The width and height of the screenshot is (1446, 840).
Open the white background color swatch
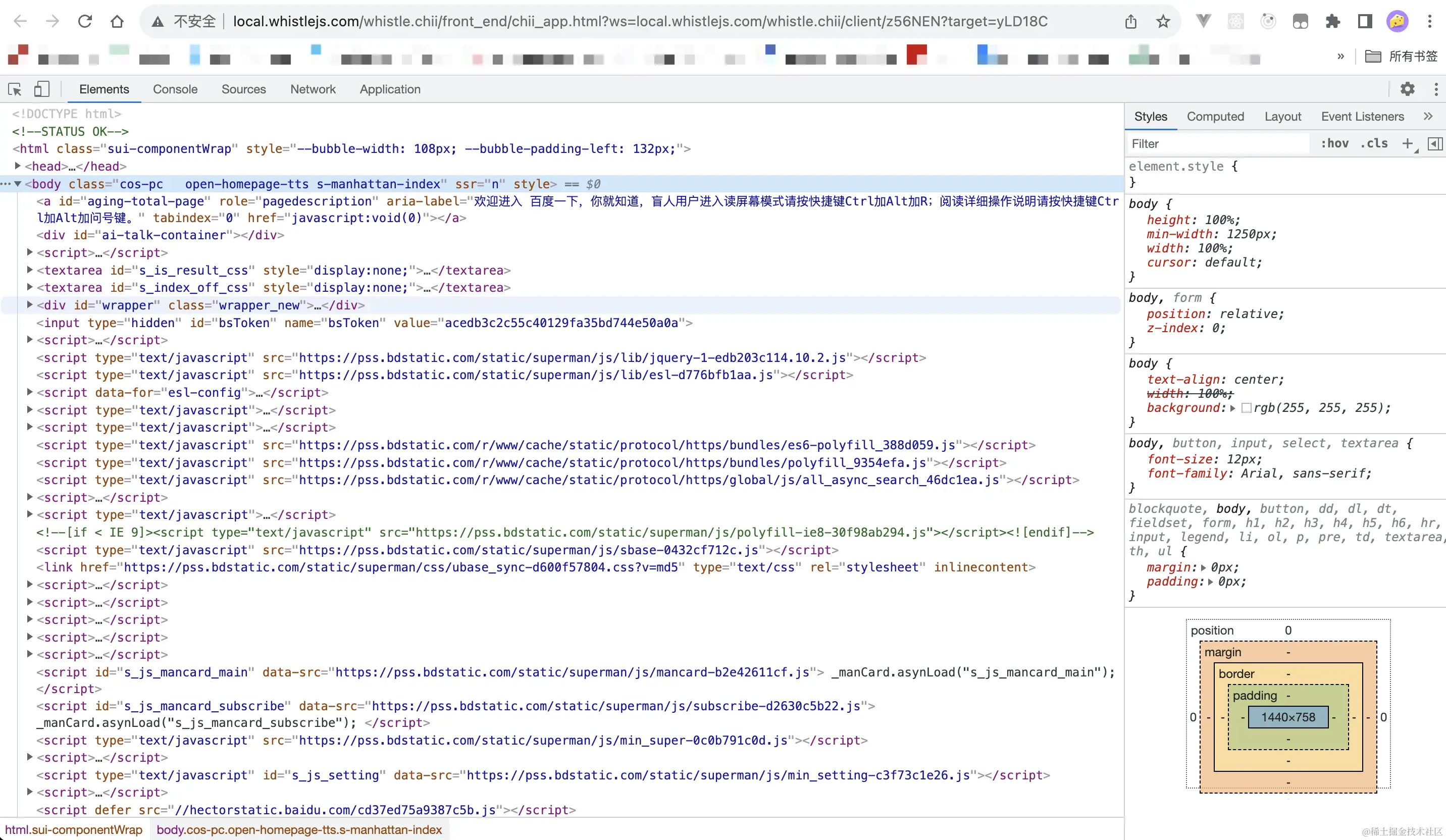1246,408
